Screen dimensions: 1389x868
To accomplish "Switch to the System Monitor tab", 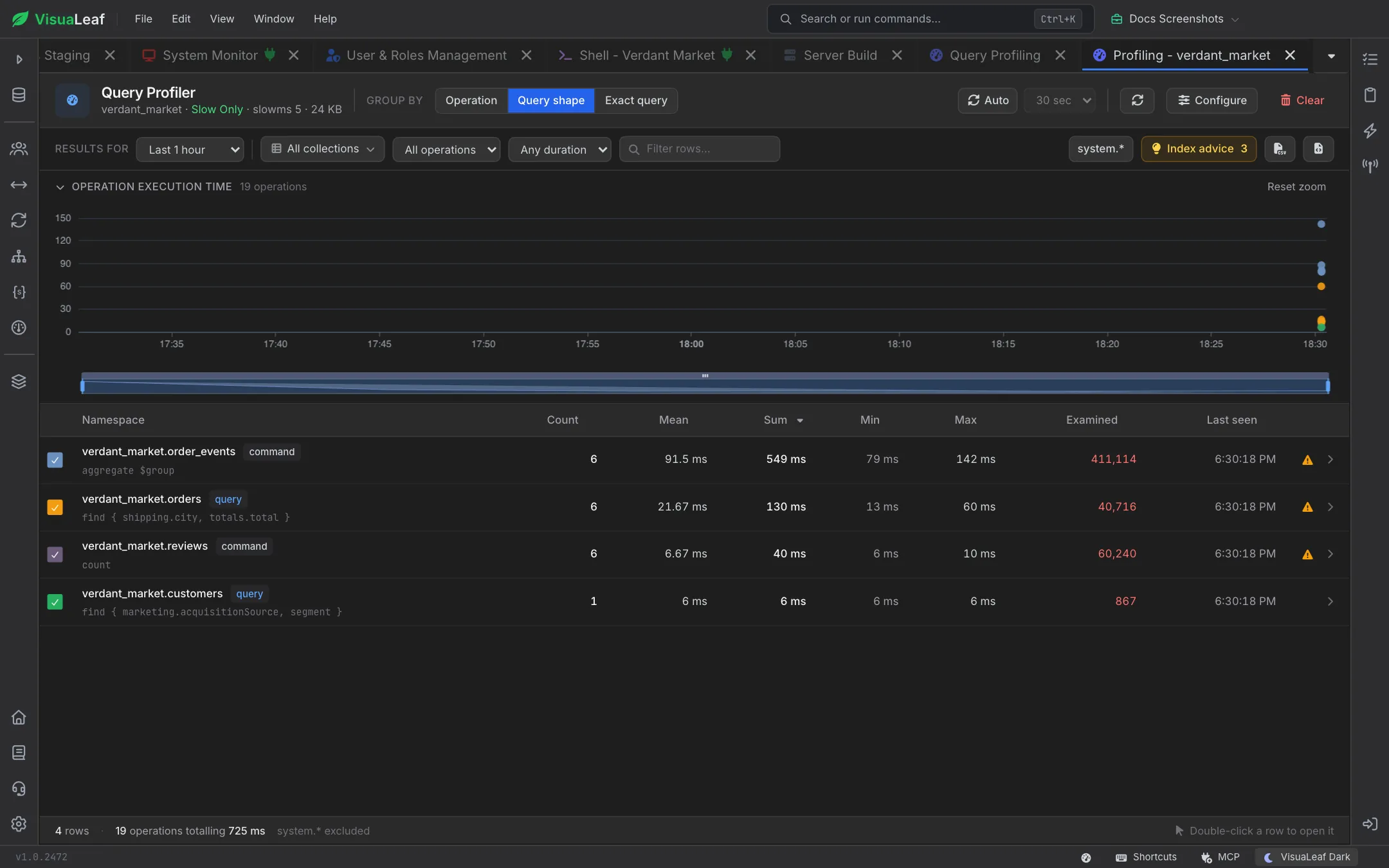I will point(210,55).
